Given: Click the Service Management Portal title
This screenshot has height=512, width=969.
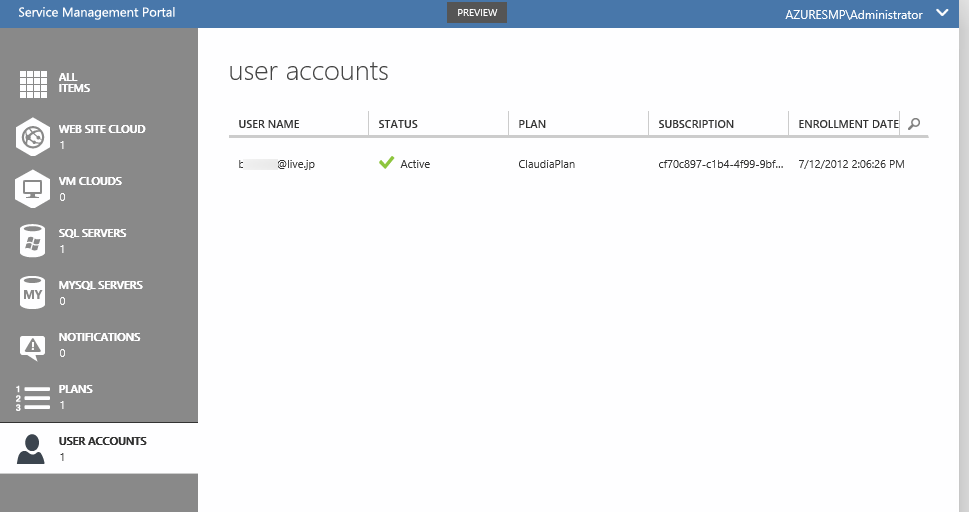Looking at the screenshot, I should [97, 12].
